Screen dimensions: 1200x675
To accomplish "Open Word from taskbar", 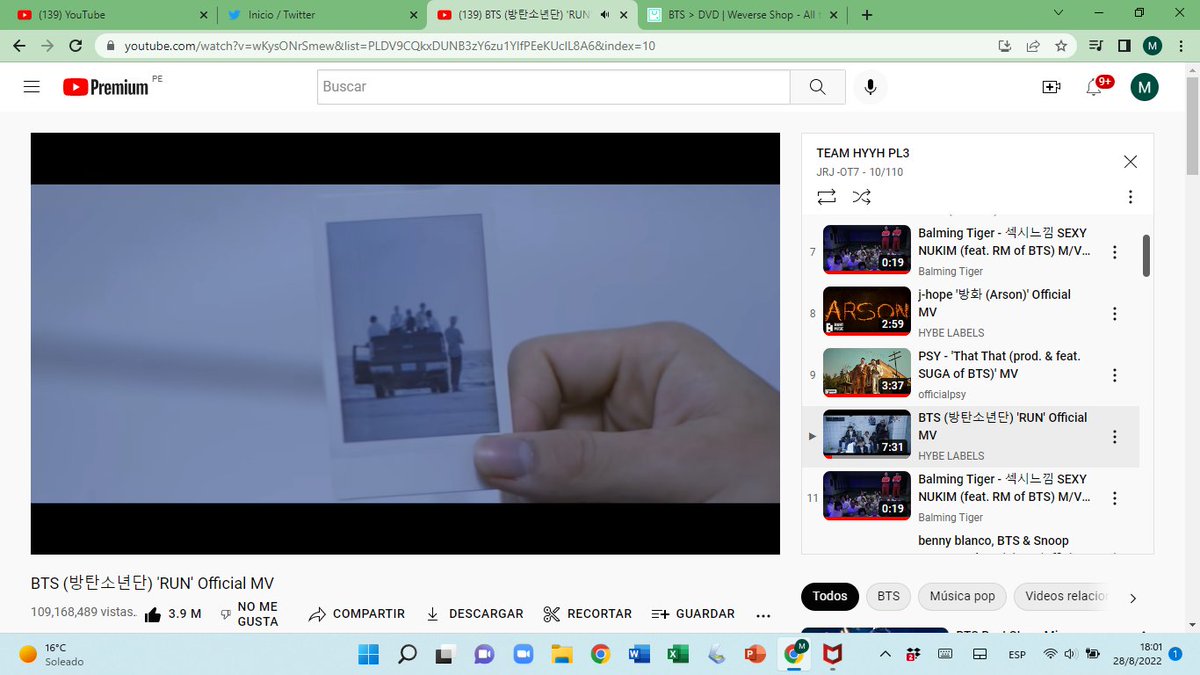I will pyautogui.click(x=639, y=654).
